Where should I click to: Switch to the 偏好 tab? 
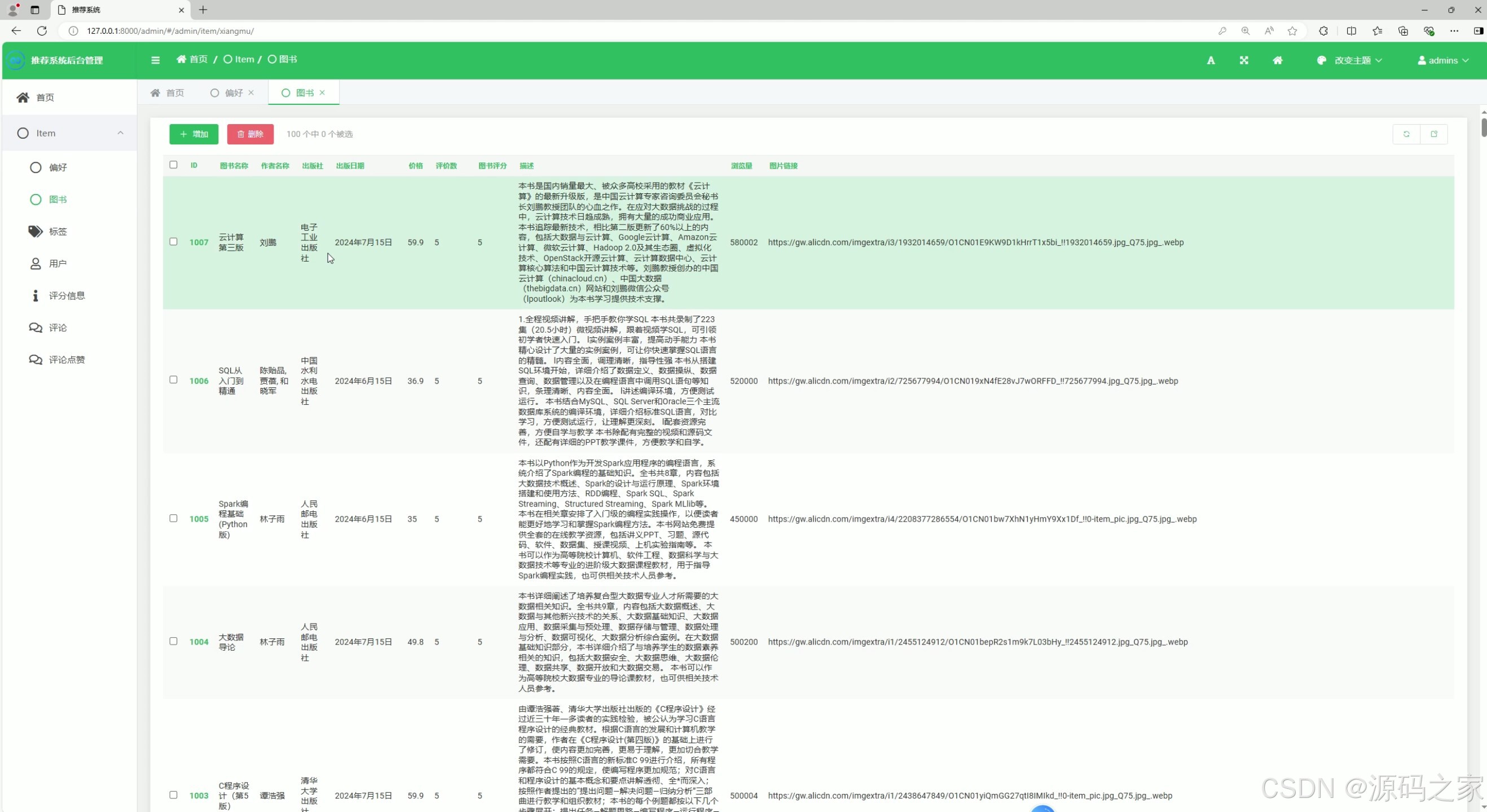click(x=233, y=93)
